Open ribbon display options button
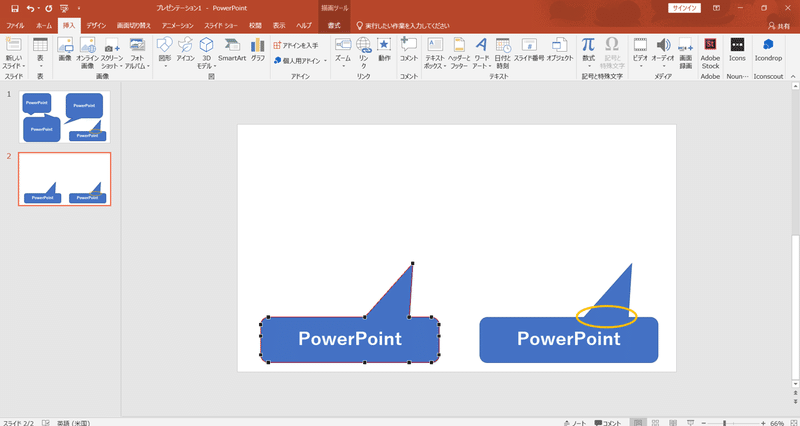The width and height of the screenshot is (800, 426). pos(716,8)
